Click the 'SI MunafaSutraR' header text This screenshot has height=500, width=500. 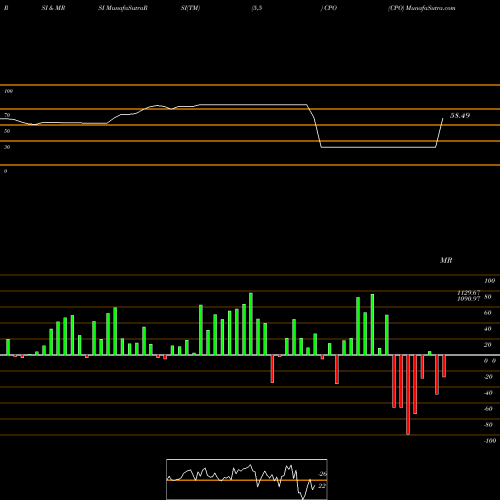pyautogui.click(x=123, y=8)
